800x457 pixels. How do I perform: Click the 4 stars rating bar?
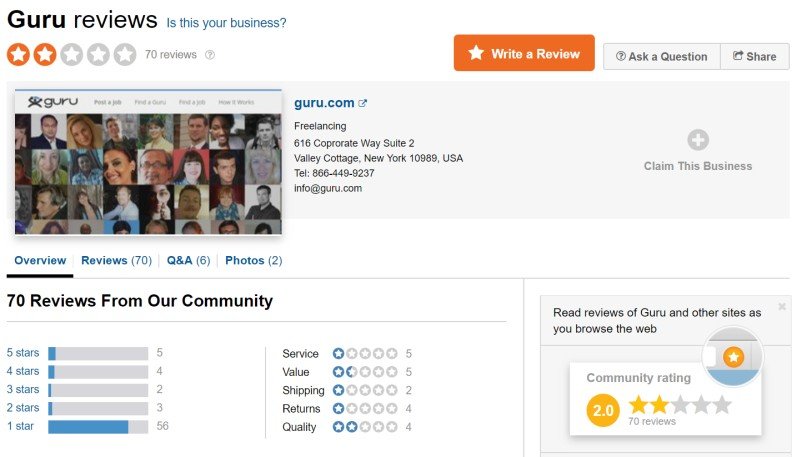[x=98, y=372]
